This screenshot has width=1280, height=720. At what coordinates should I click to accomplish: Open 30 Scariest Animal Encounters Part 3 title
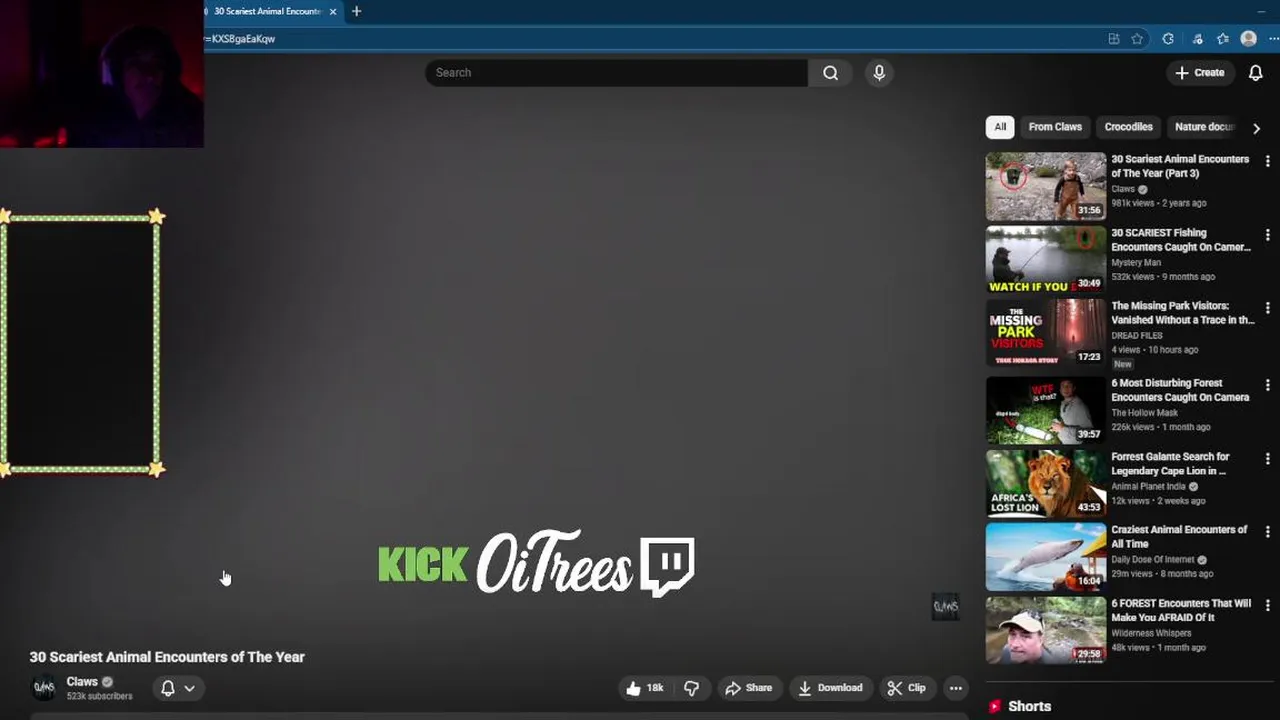tap(1180, 166)
